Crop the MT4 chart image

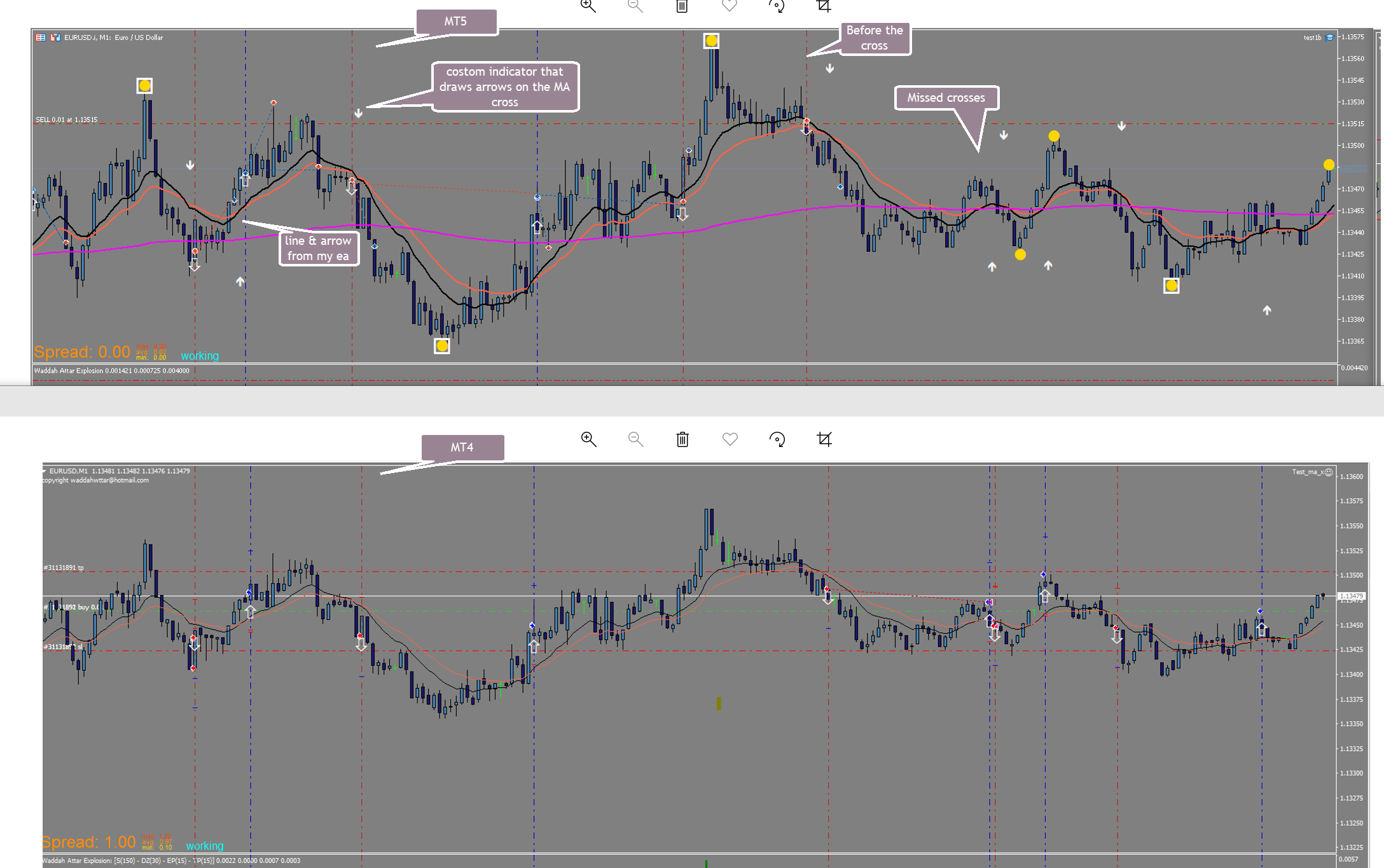coord(824,439)
